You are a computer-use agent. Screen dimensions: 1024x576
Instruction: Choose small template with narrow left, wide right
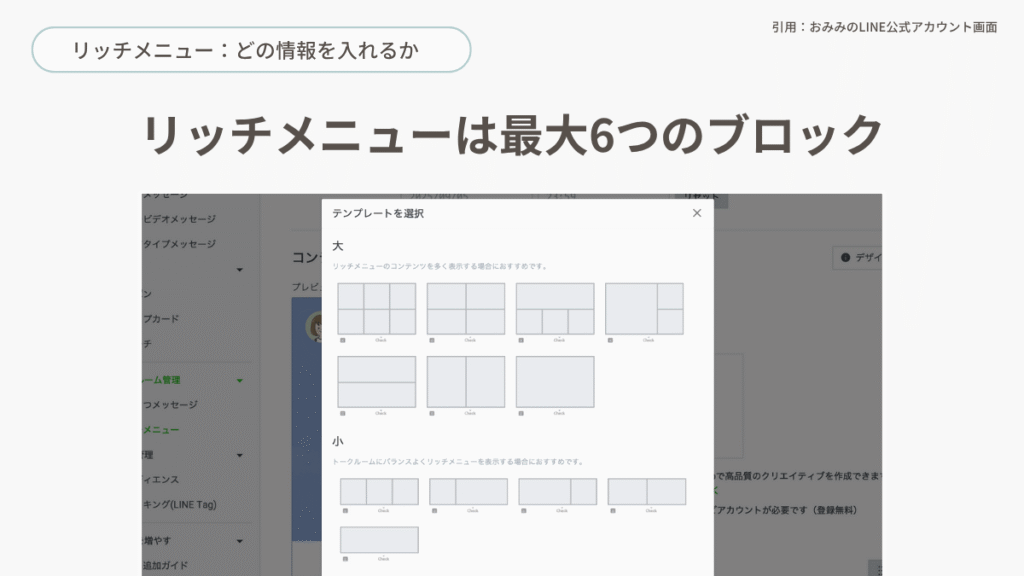[x=468, y=492]
